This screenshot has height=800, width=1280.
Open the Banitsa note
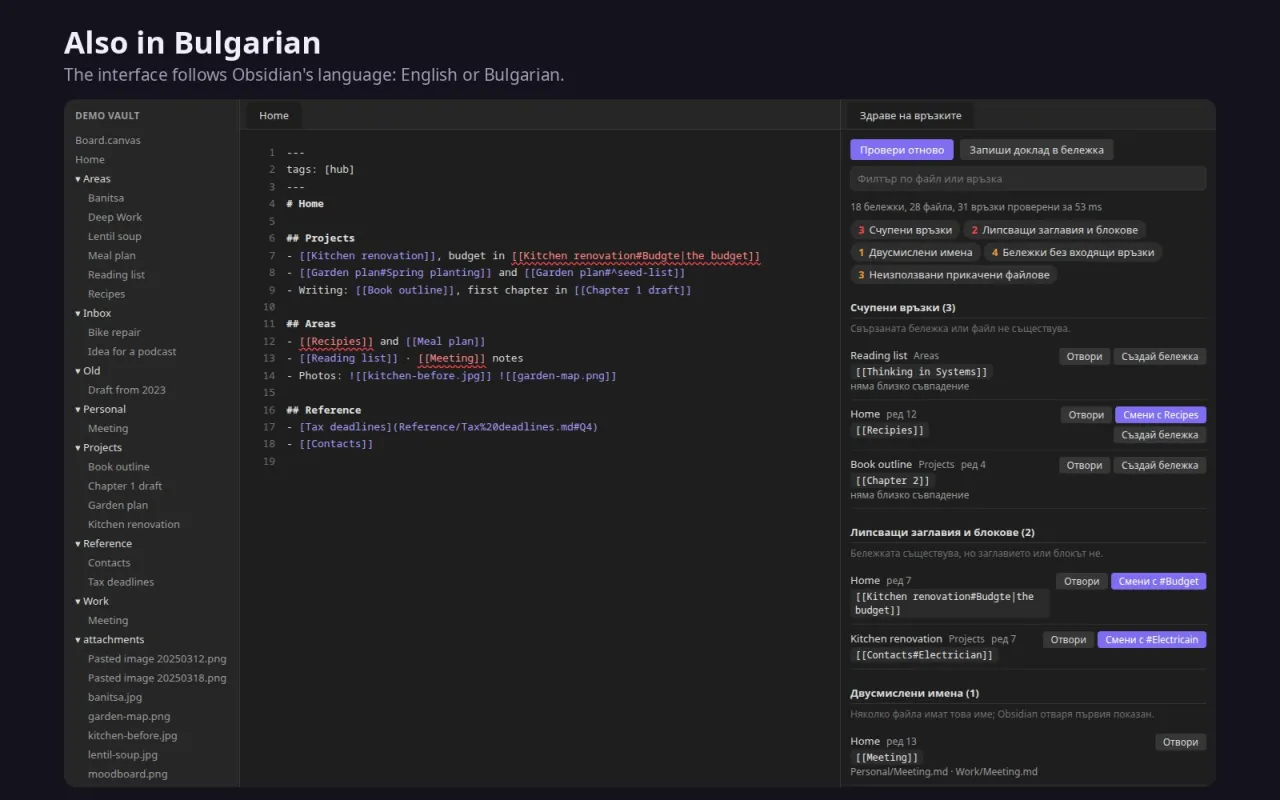click(106, 198)
